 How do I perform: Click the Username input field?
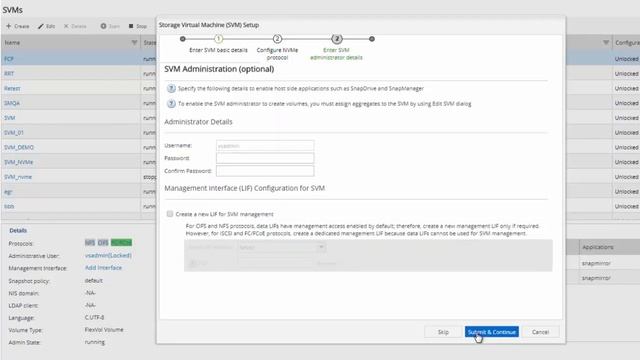[265, 146]
